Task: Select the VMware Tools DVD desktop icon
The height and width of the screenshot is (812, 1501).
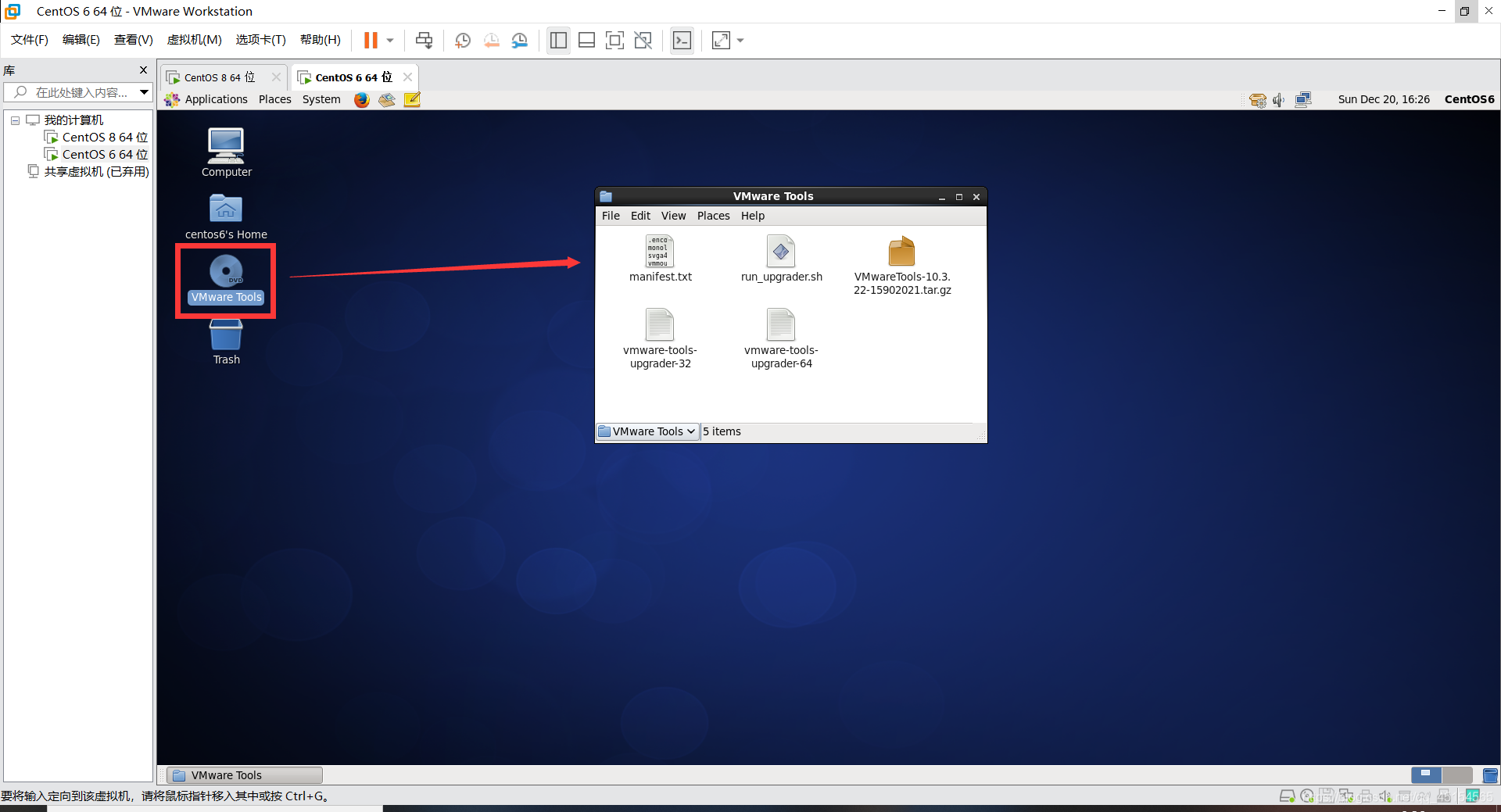Action: [x=226, y=280]
